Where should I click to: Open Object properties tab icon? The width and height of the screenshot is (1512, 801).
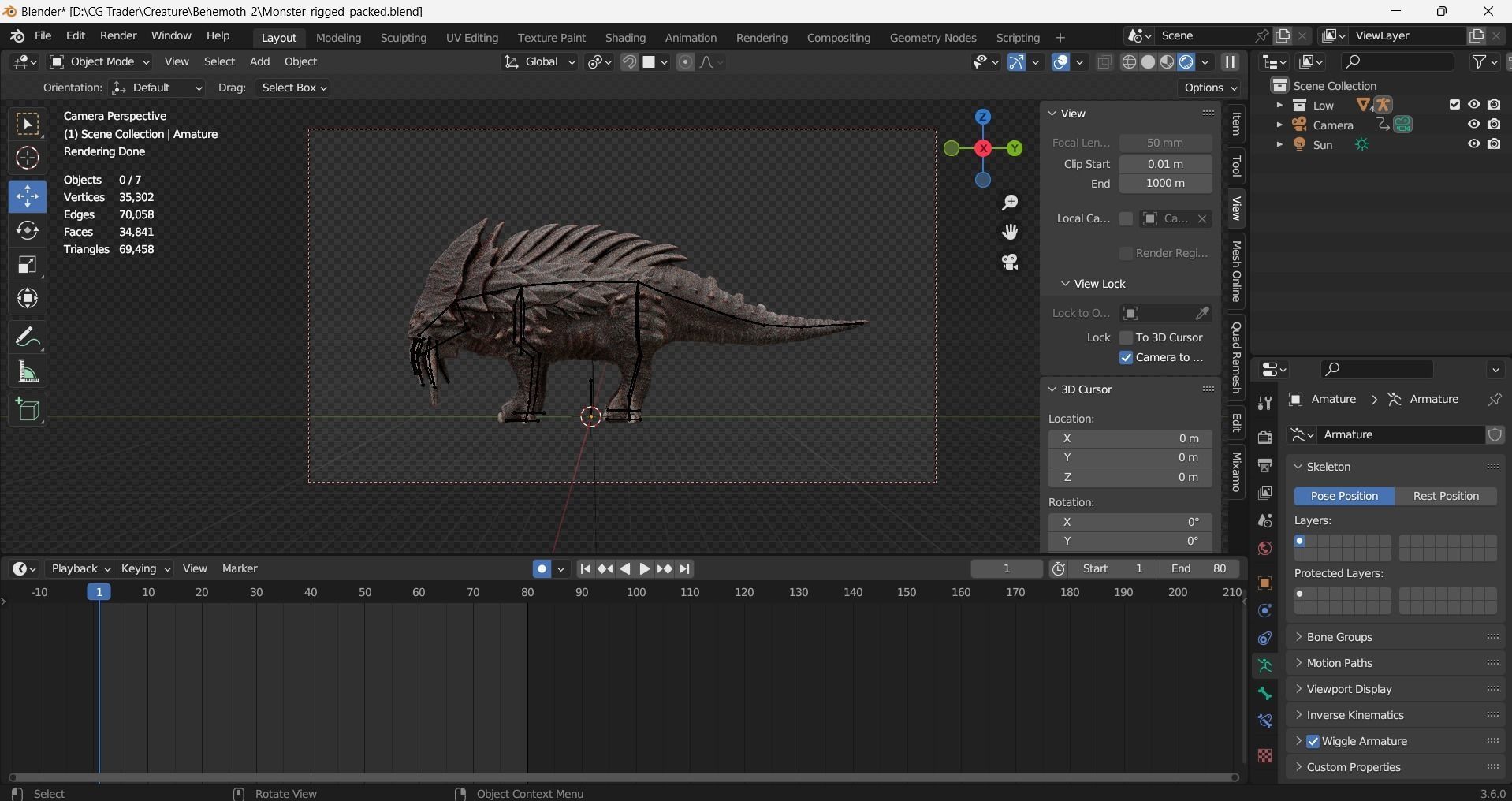pos(1264,583)
